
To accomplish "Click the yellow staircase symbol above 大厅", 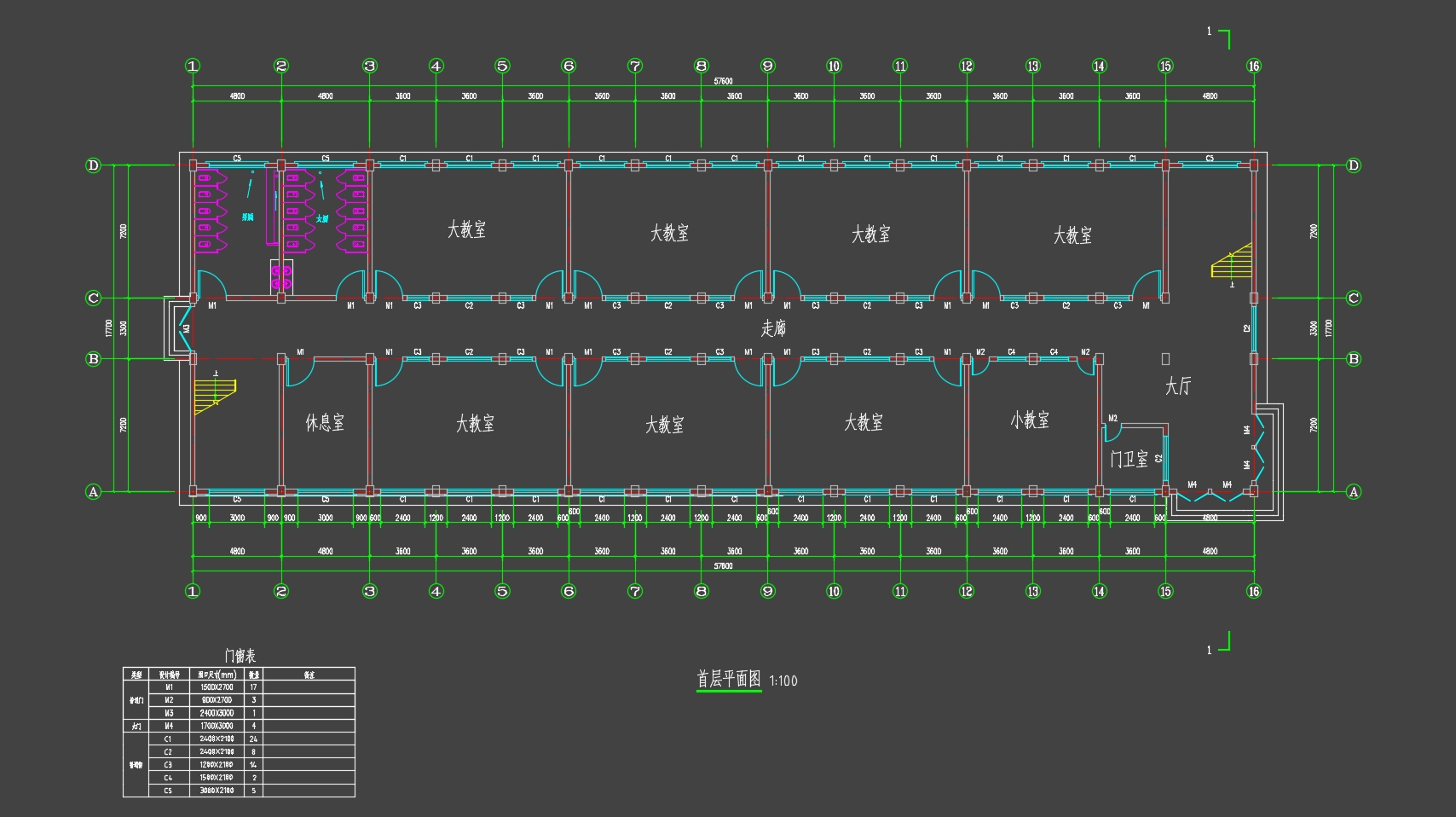I will 1233,262.
